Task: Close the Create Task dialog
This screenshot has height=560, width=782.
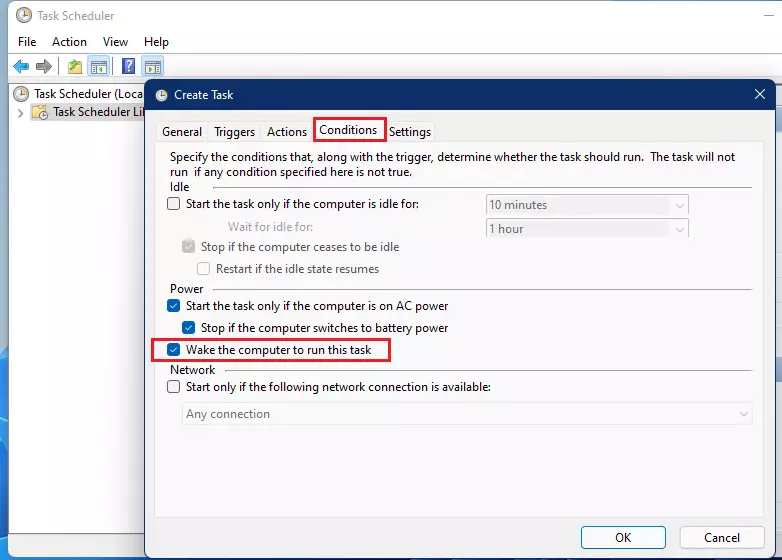Action: tap(760, 94)
